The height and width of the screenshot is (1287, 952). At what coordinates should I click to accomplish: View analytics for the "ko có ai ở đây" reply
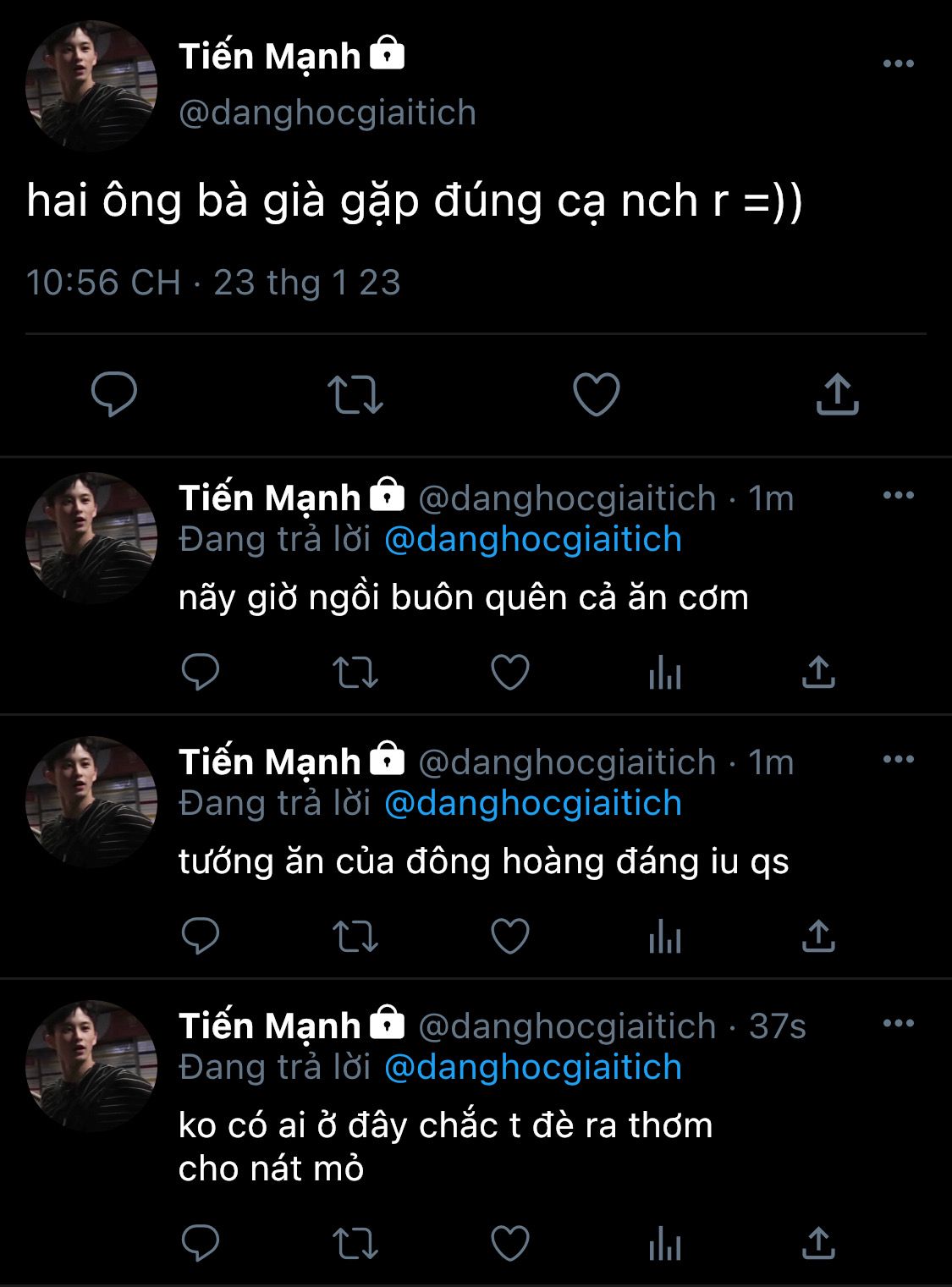click(x=664, y=1244)
